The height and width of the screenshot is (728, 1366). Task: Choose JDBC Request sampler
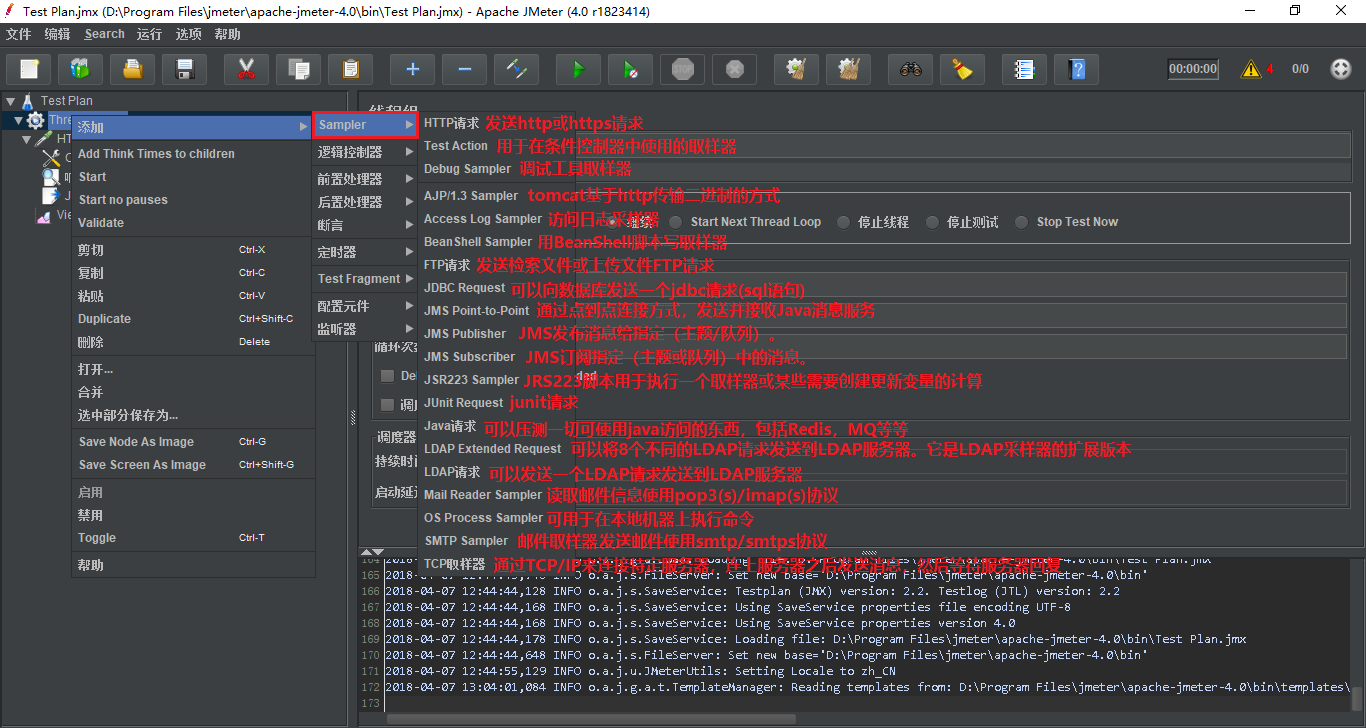pyautogui.click(x=465, y=288)
